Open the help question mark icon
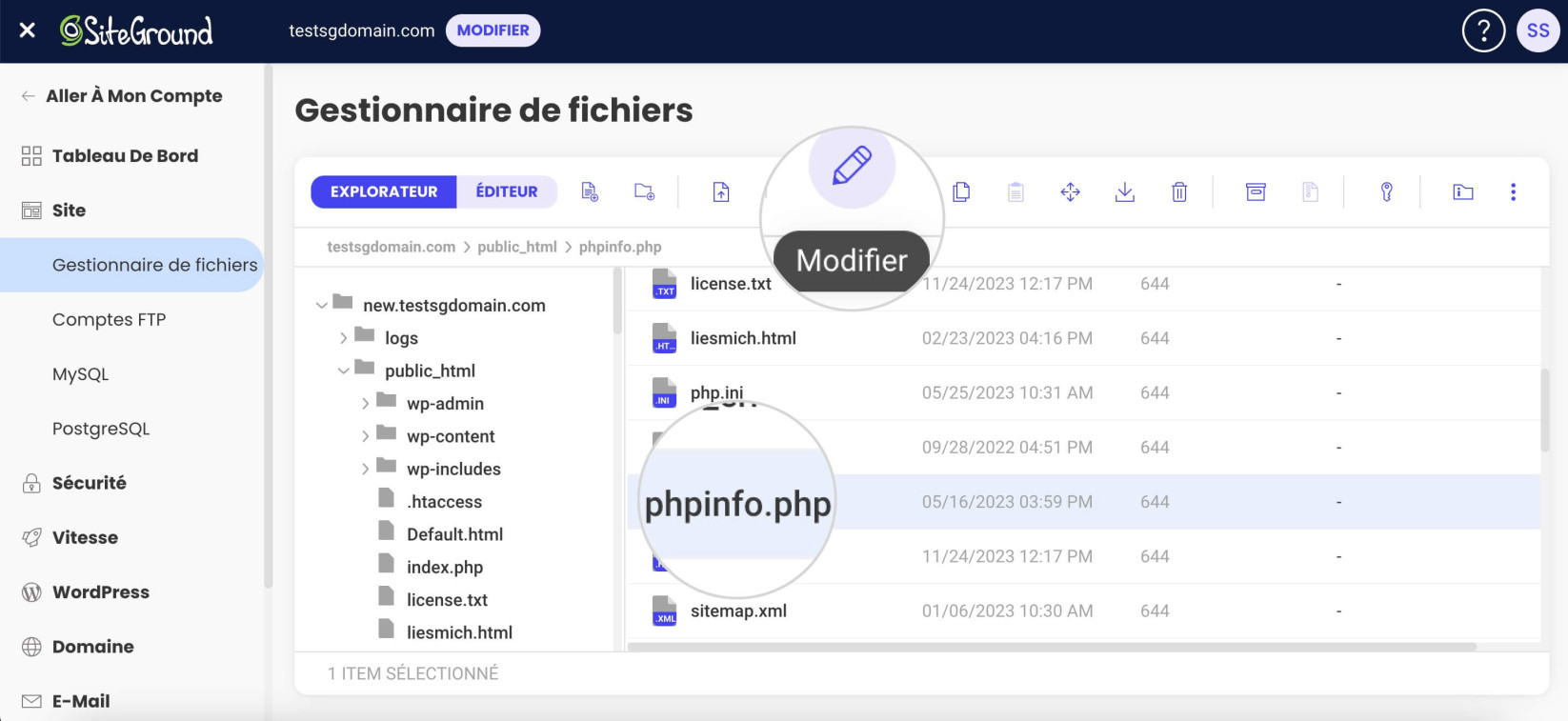This screenshot has width=1568, height=721. coord(1483,31)
